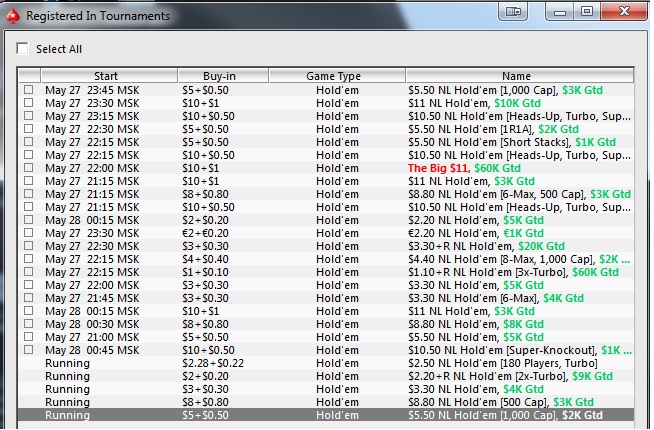
Task: Check the box for $10.50 NL Hold'em [Super-Knockout]
Action: (28, 350)
